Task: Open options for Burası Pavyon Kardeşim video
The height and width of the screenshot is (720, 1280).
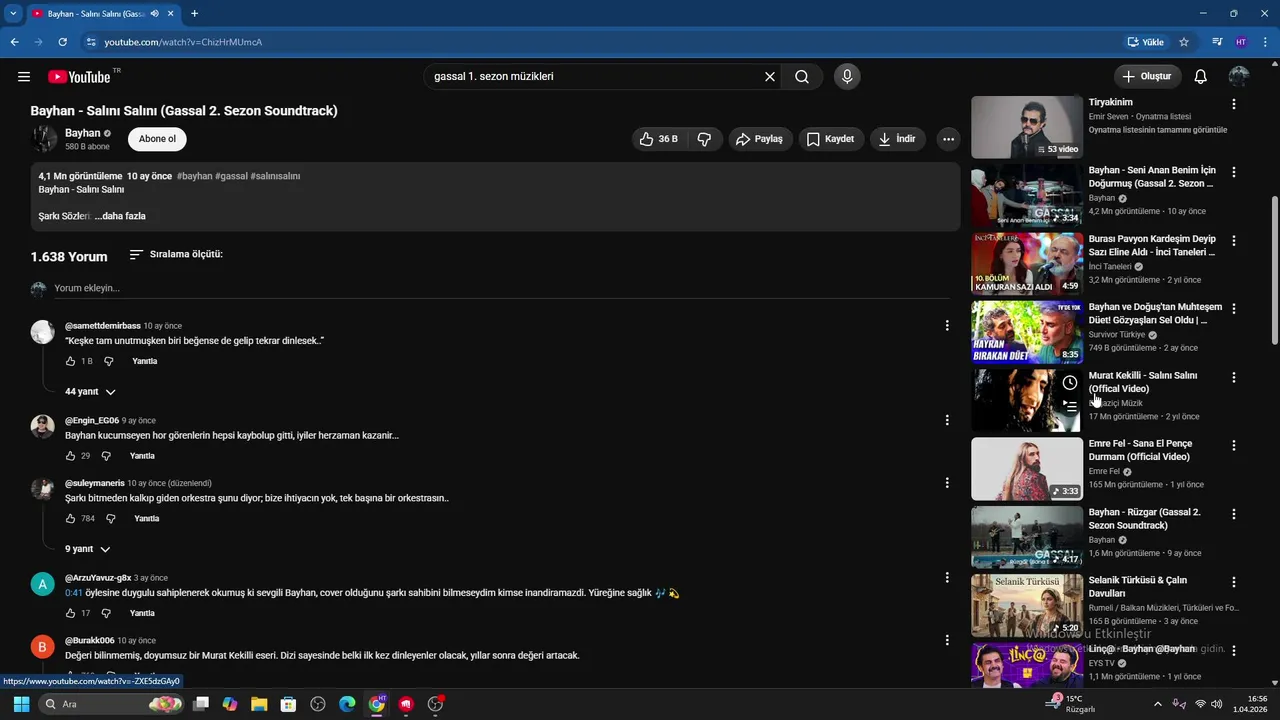Action: [x=1233, y=241]
